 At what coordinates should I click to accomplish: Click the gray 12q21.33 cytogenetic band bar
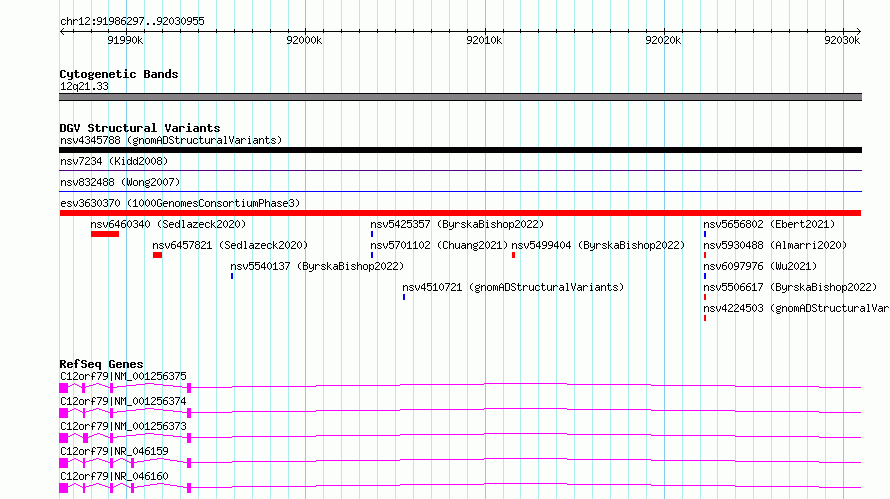coord(460,97)
